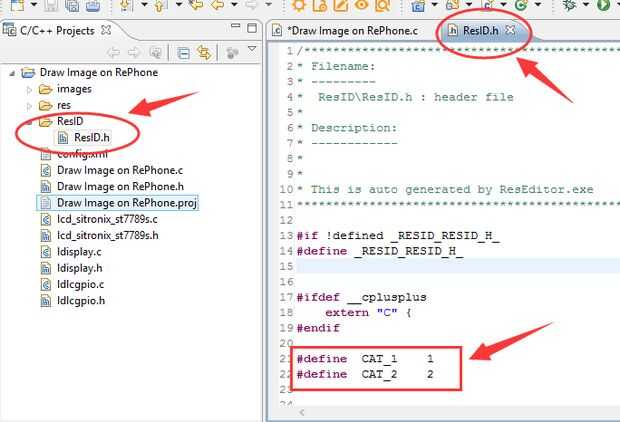The height and width of the screenshot is (422, 620).
Task: Click the Save floppy-disk toolbar icon
Action: click(51, 5)
